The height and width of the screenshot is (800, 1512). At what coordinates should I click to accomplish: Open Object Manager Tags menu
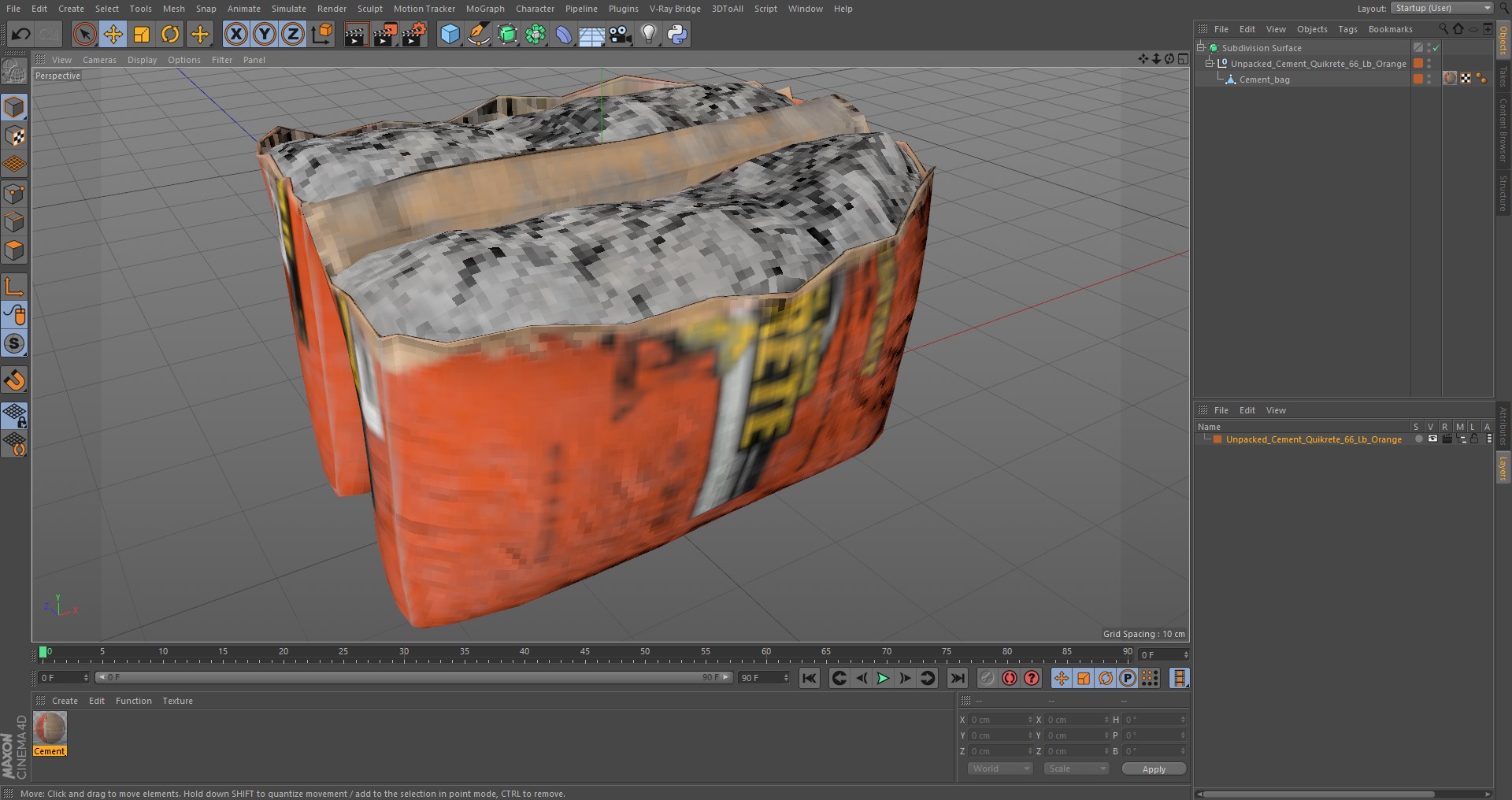pos(1347,29)
